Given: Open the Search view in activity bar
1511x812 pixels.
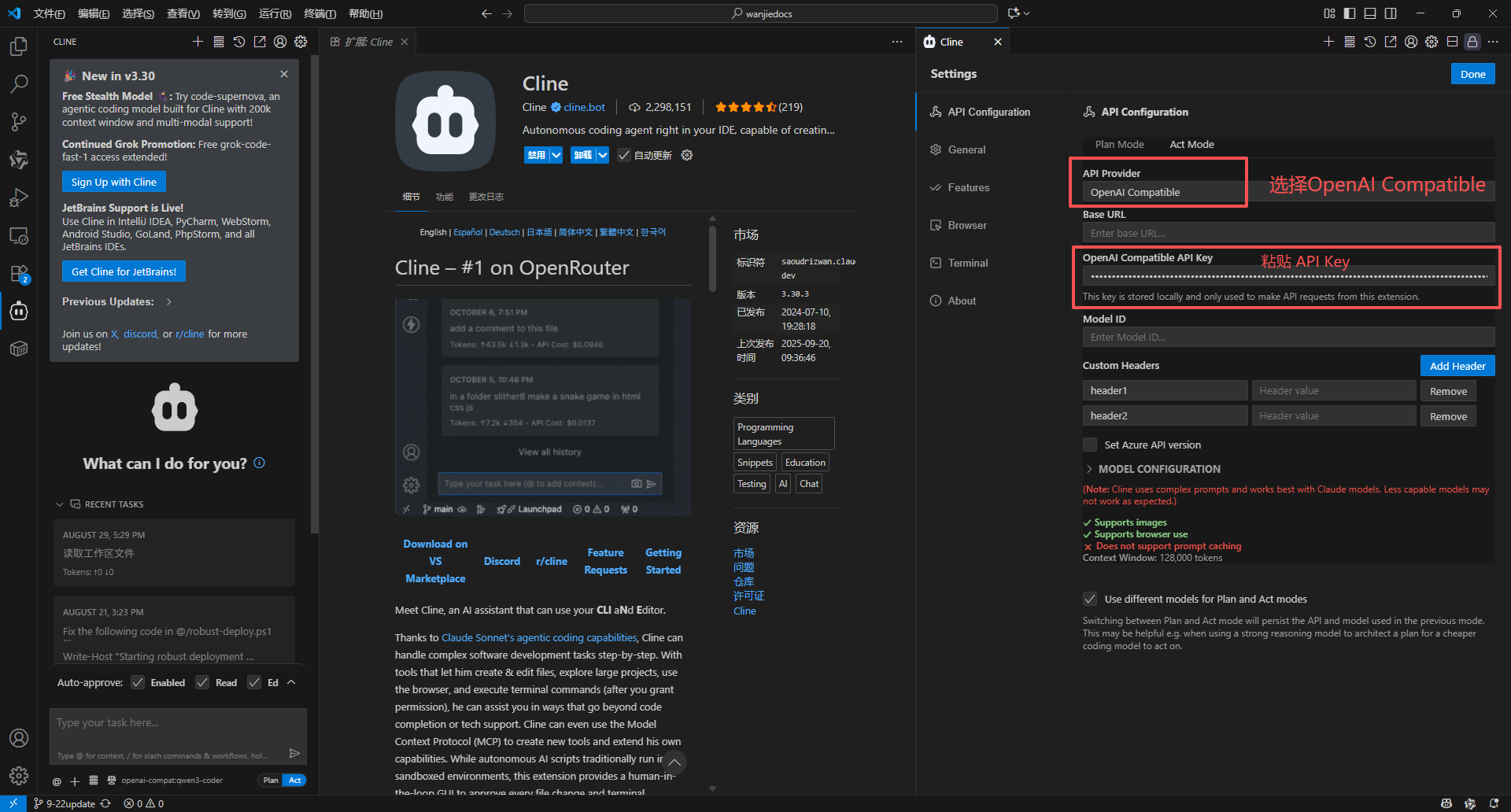Looking at the screenshot, I should tap(19, 83).
